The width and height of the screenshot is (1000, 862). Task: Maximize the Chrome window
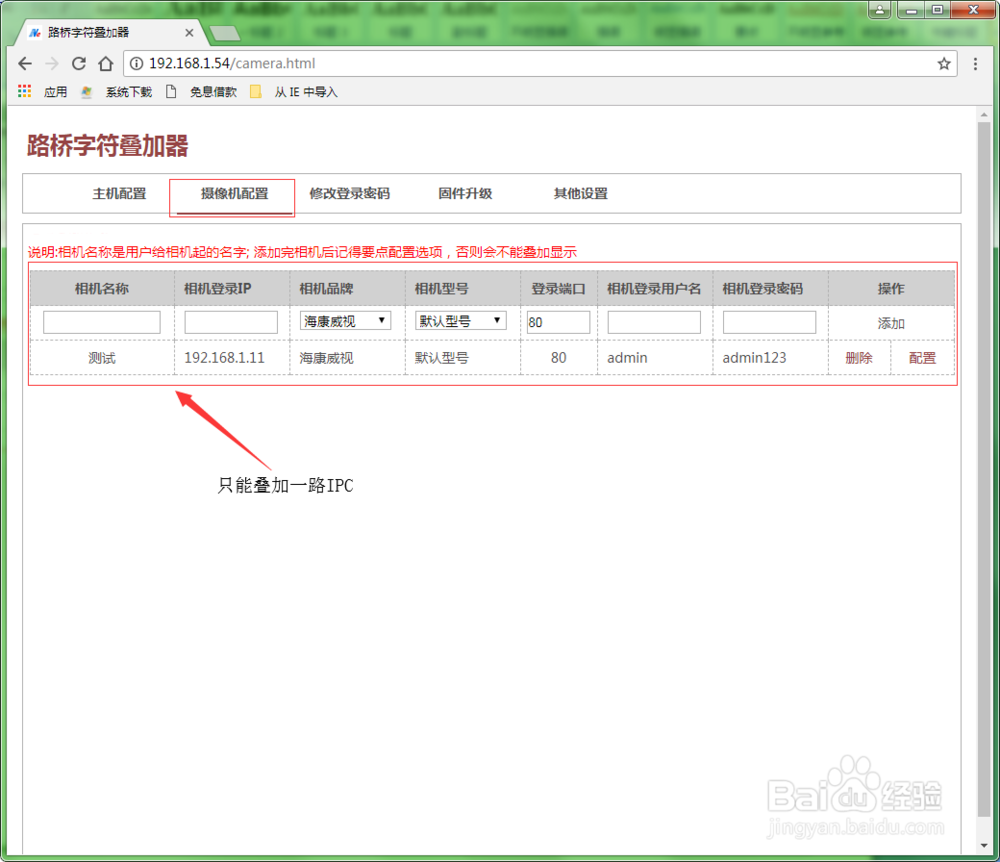pyautogui.click(x=937, y=10)
